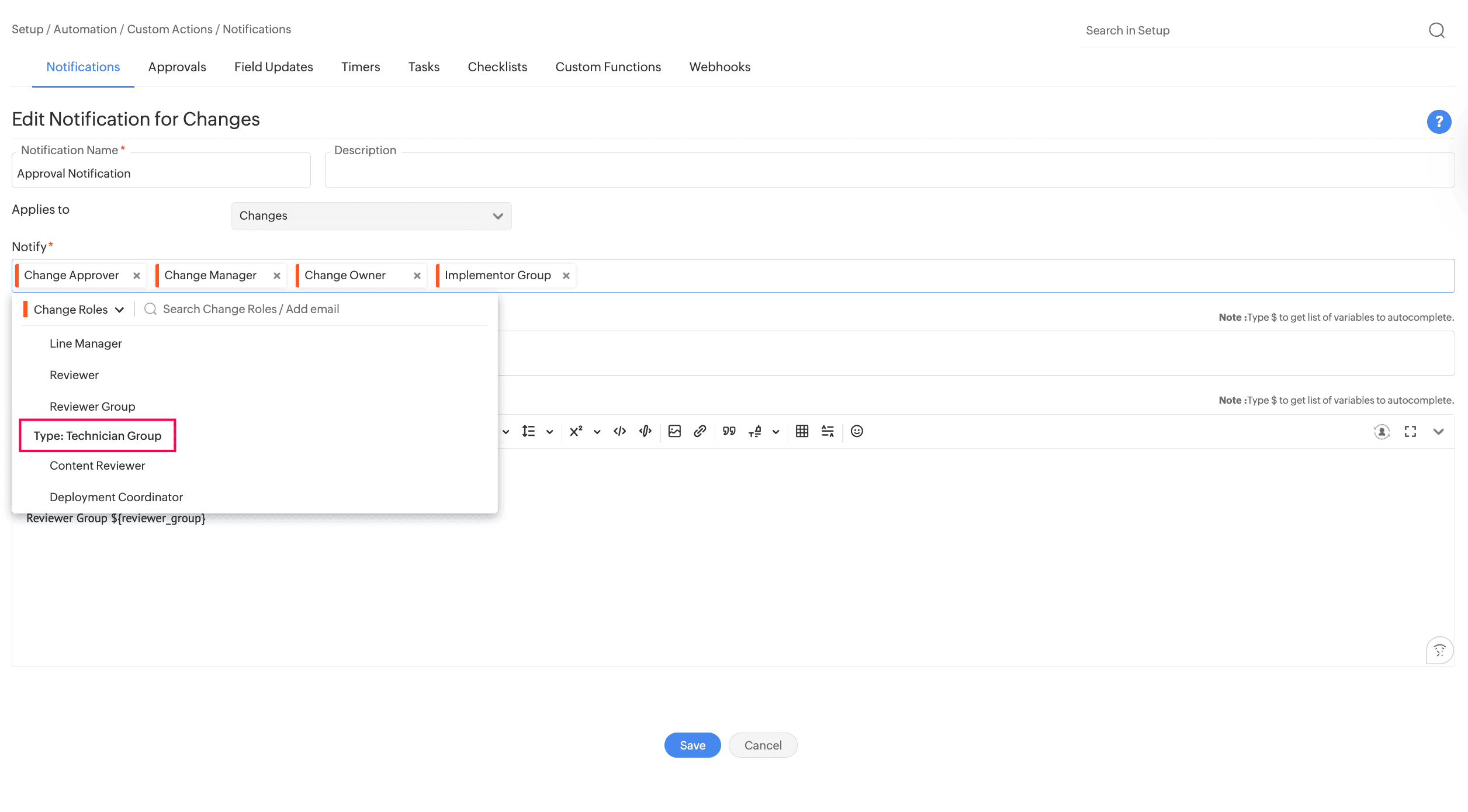
Task: Open the Webhooks tab
Action: coord(719,67)
